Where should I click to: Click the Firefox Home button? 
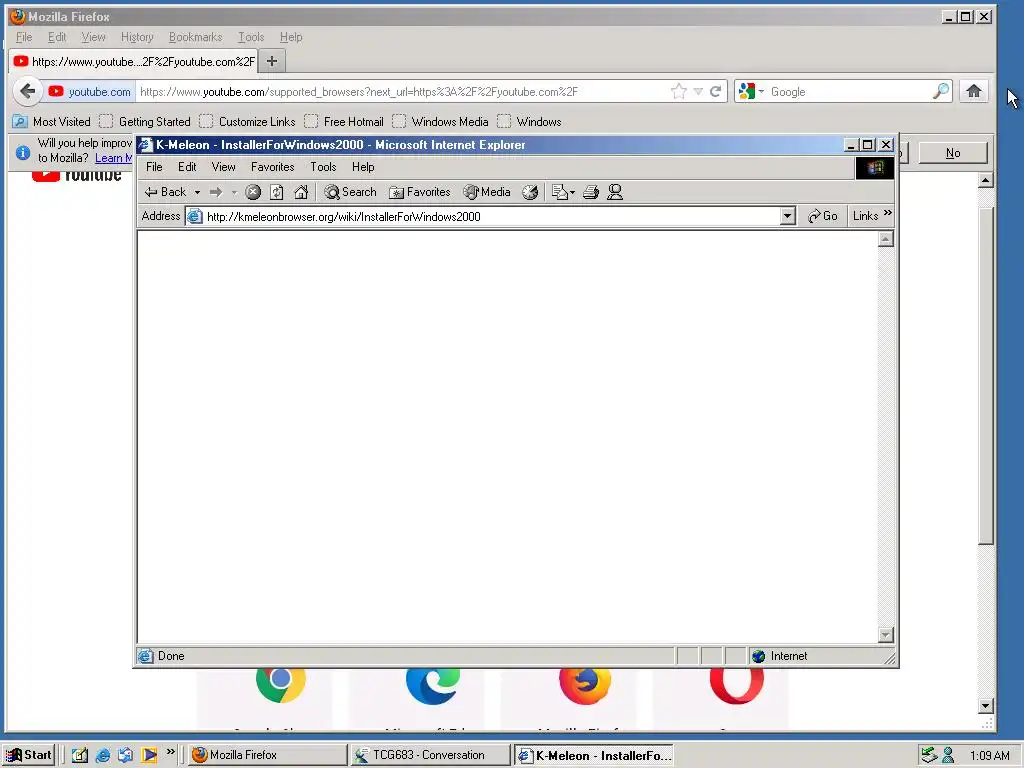pyautogui.click(x=974, y=91)
